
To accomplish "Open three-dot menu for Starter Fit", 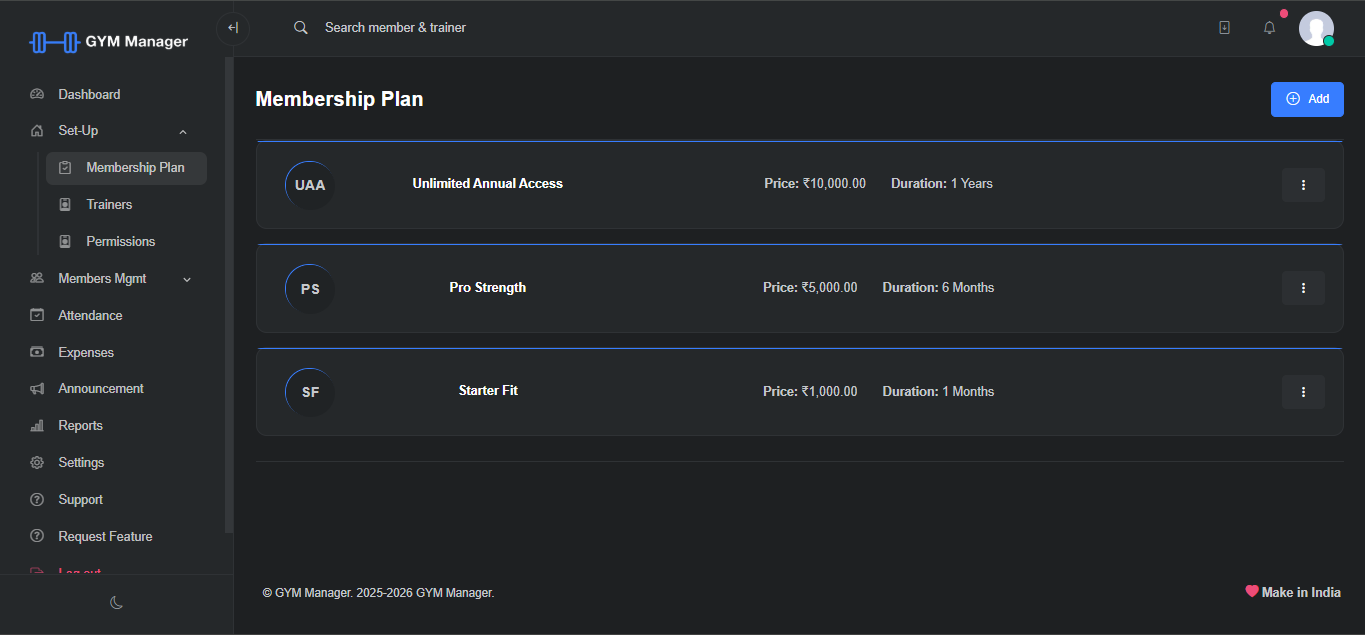I will [x=1303, y=392].
